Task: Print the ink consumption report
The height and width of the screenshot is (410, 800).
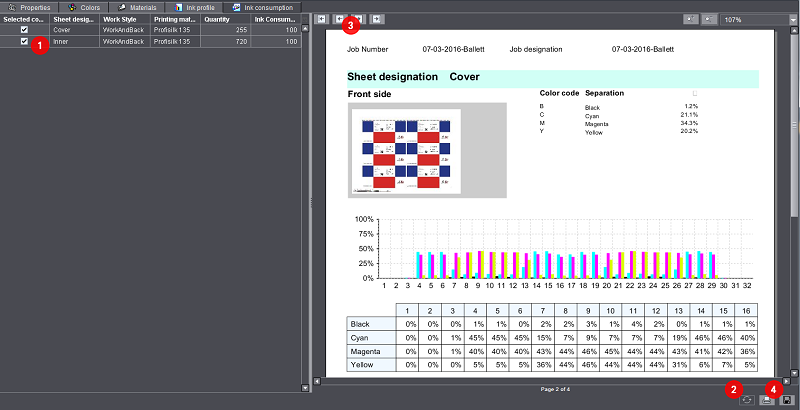Action: coord(767,400)
